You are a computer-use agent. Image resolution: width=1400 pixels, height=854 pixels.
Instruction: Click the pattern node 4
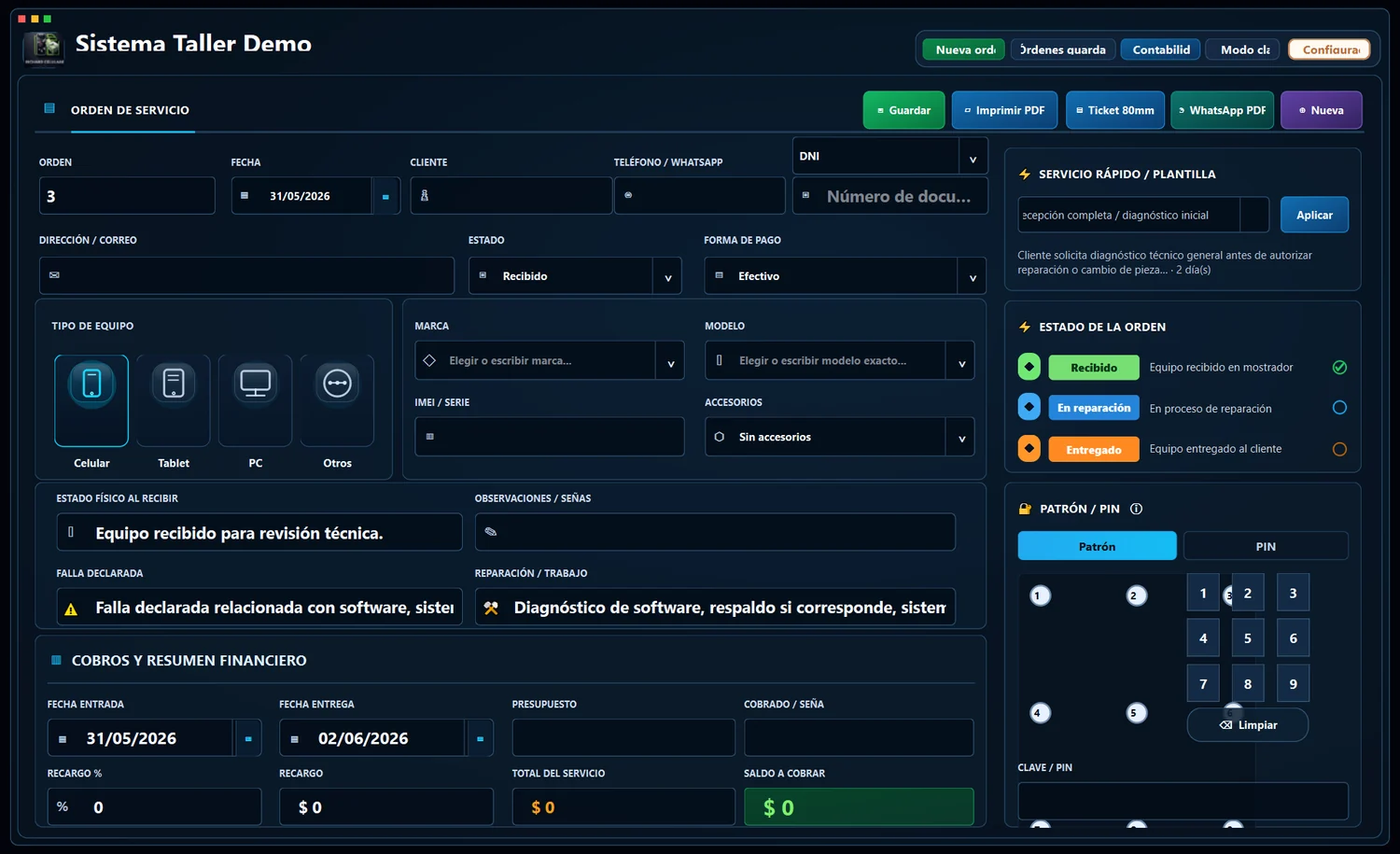[1040, 713]
